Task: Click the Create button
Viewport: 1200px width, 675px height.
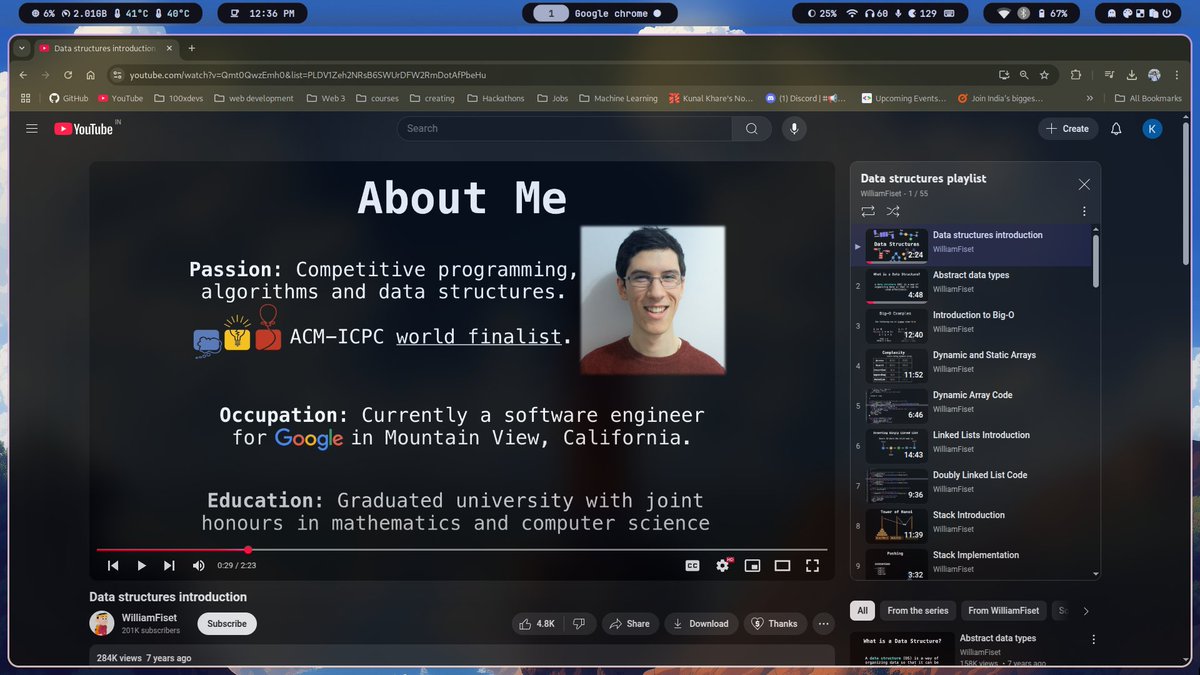Action: [x=1068, y=128]
